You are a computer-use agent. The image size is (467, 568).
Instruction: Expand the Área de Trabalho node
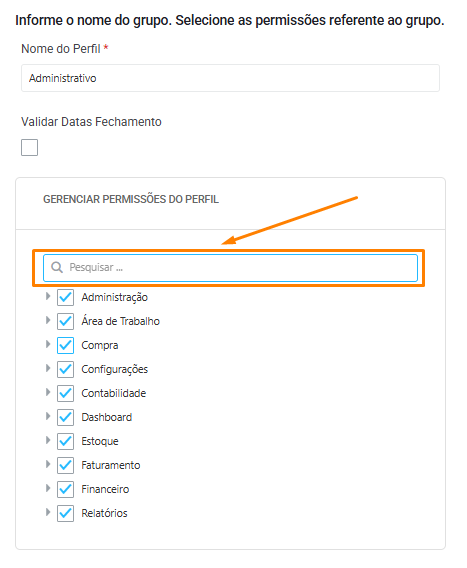click(x=48, y=320)
